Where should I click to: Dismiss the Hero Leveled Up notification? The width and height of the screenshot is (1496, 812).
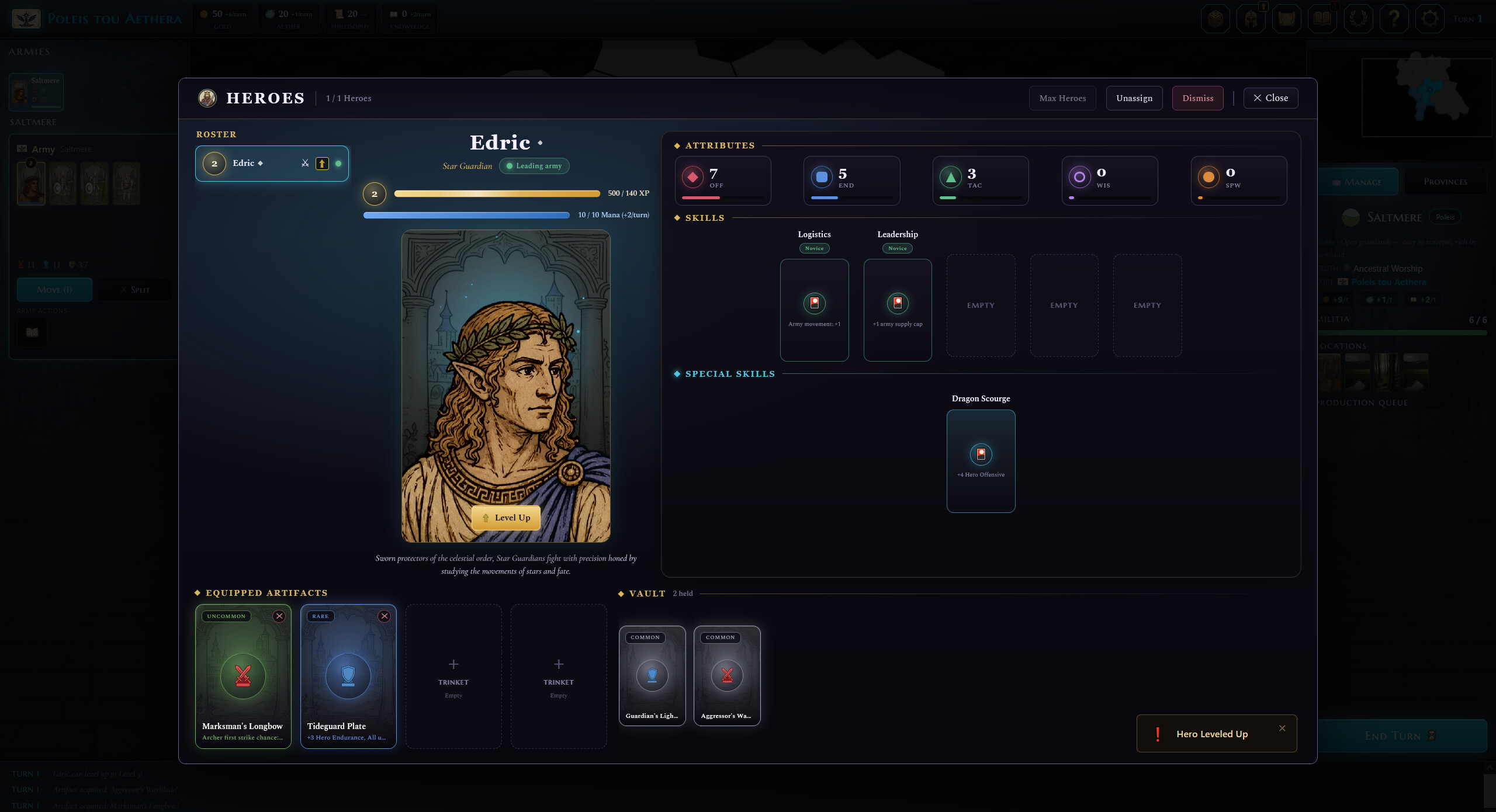[1282, 728]
